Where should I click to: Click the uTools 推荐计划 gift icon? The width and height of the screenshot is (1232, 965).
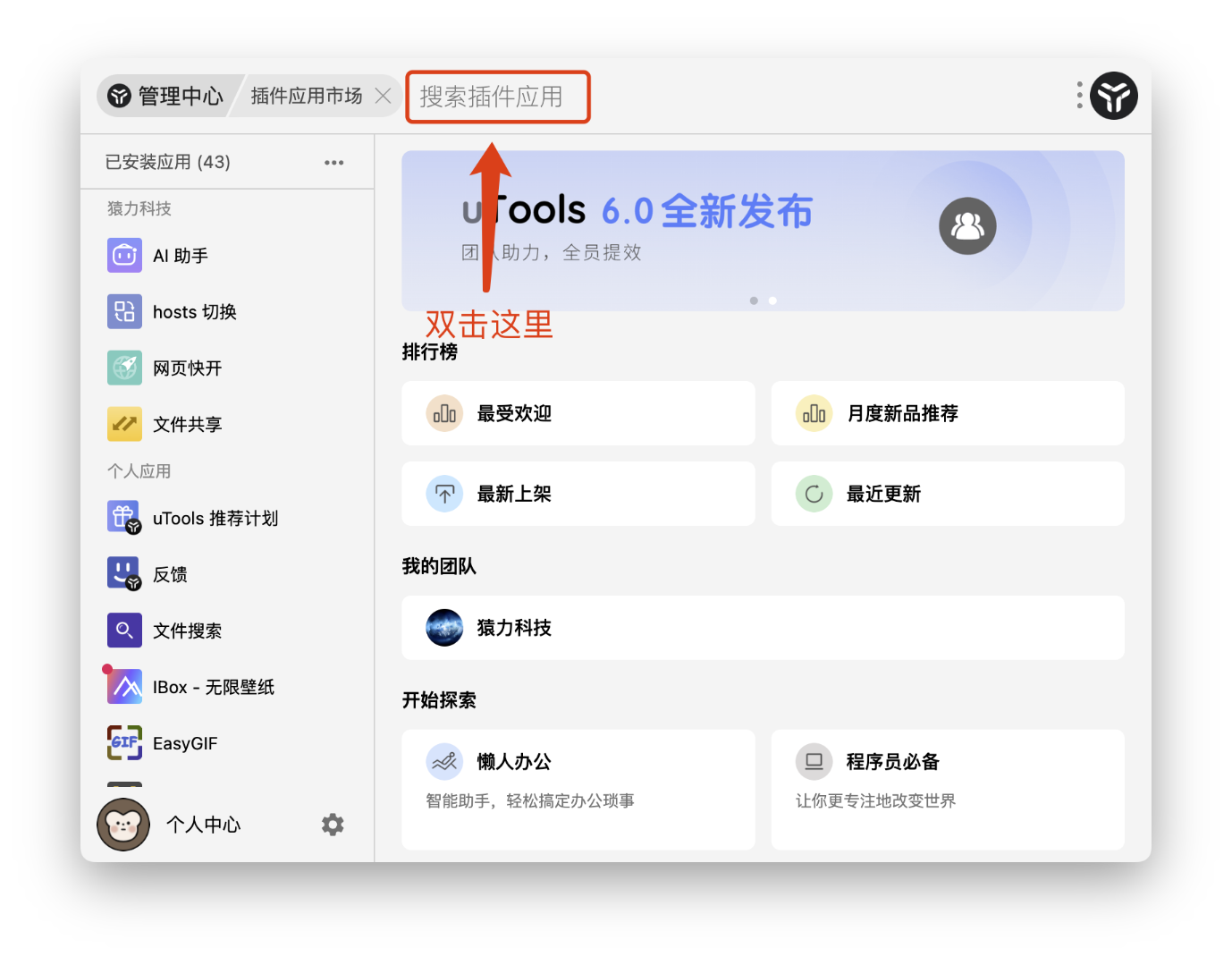tap(124, 519)
